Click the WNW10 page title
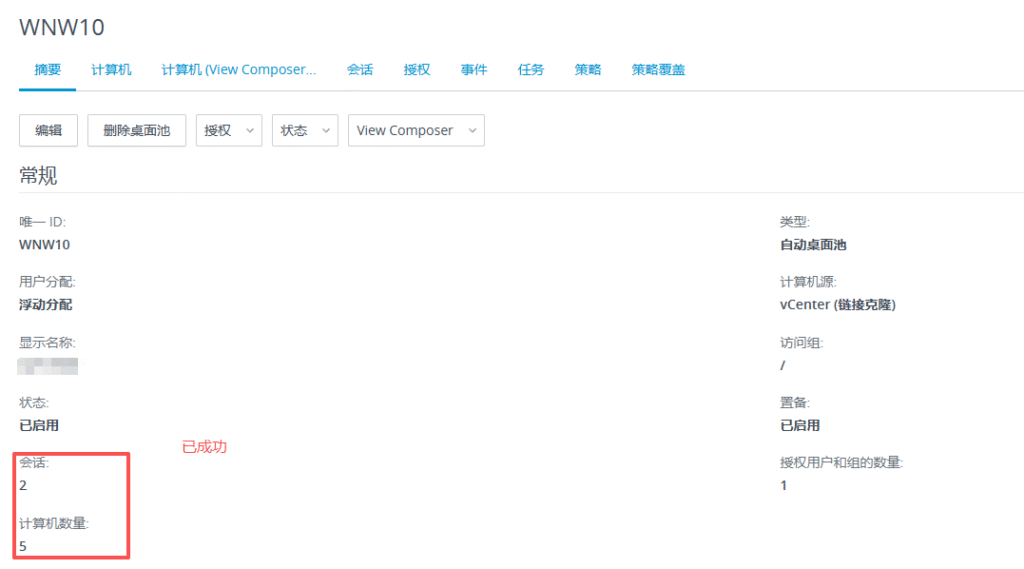Screen dimensions: 1024x569 pos(62,27)
